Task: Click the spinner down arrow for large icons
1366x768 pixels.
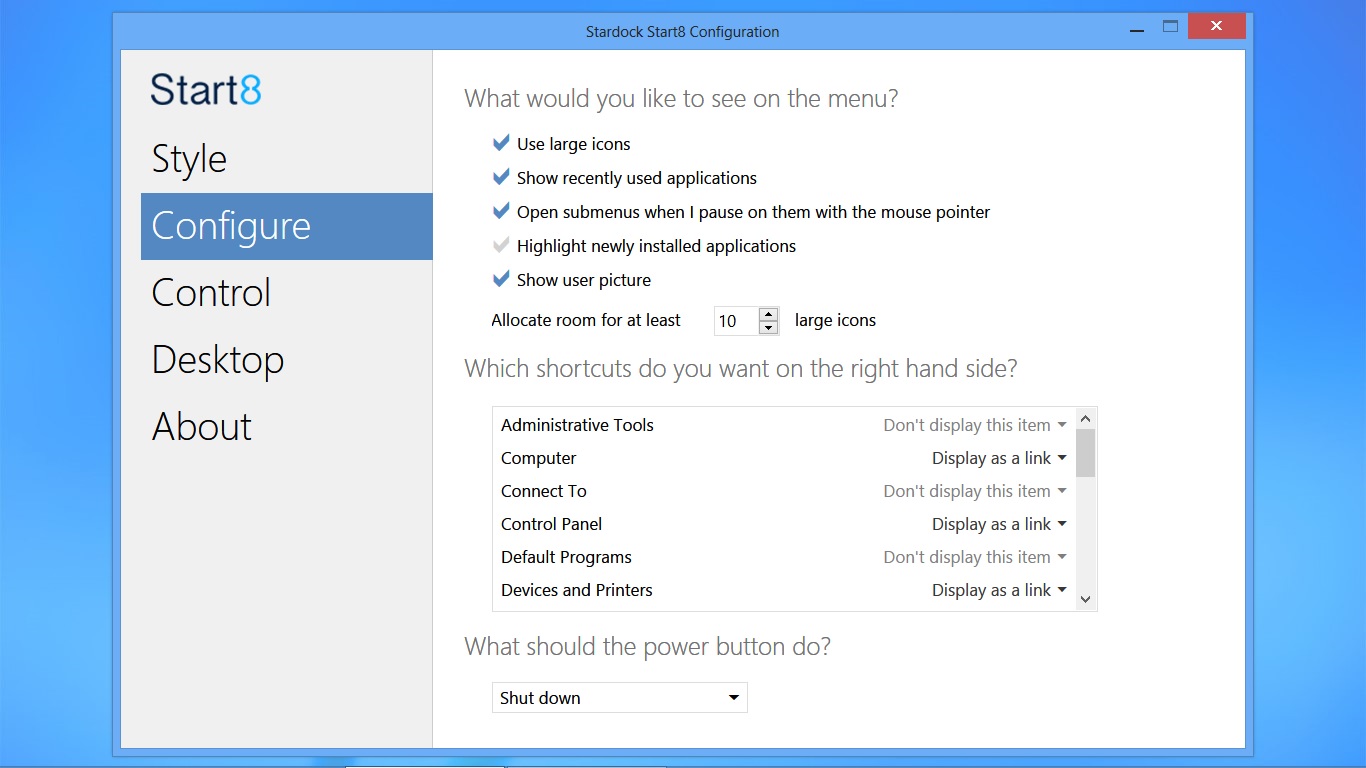Action: 768,327
